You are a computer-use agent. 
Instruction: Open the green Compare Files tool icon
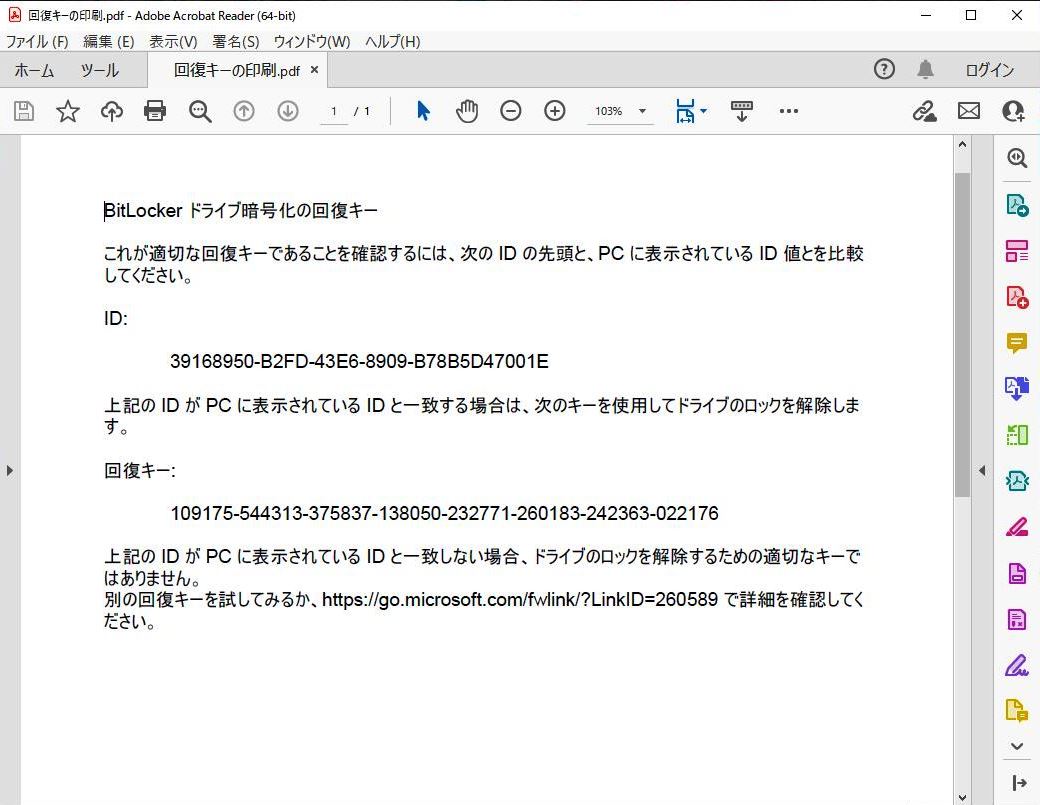[1017, 435]
